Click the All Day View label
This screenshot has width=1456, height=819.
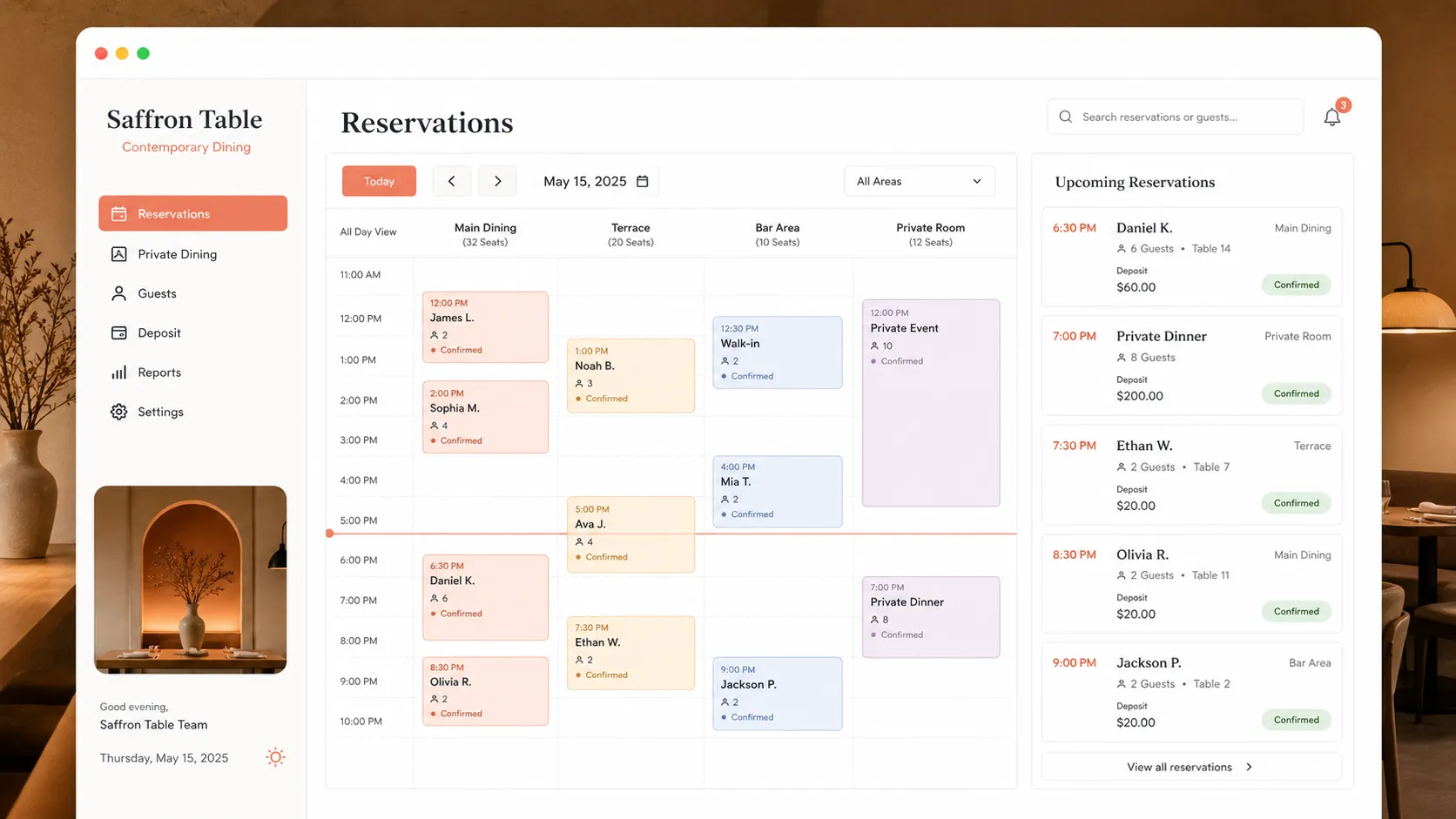point(368,232)
